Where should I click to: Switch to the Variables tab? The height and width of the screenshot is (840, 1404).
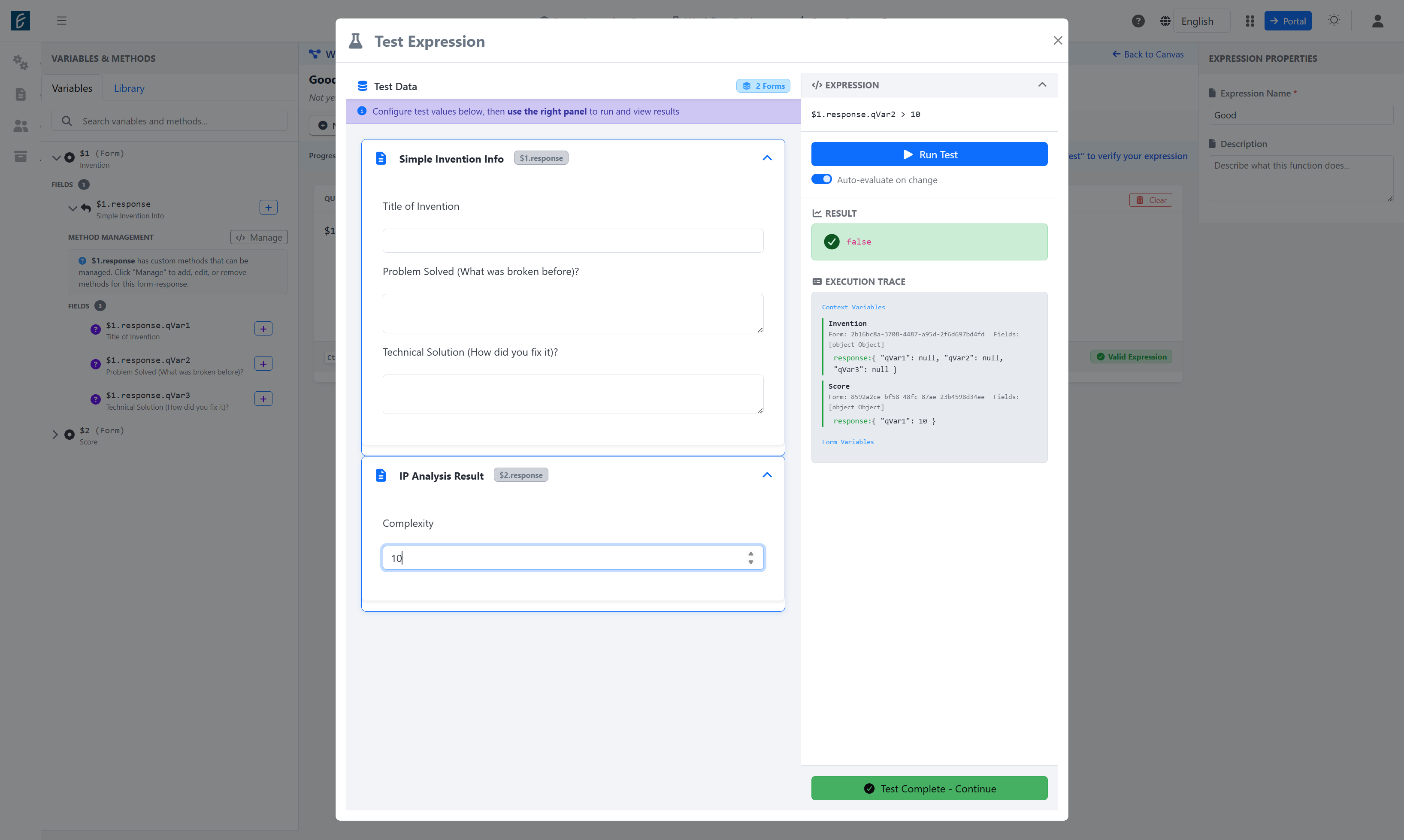point(72,88)
